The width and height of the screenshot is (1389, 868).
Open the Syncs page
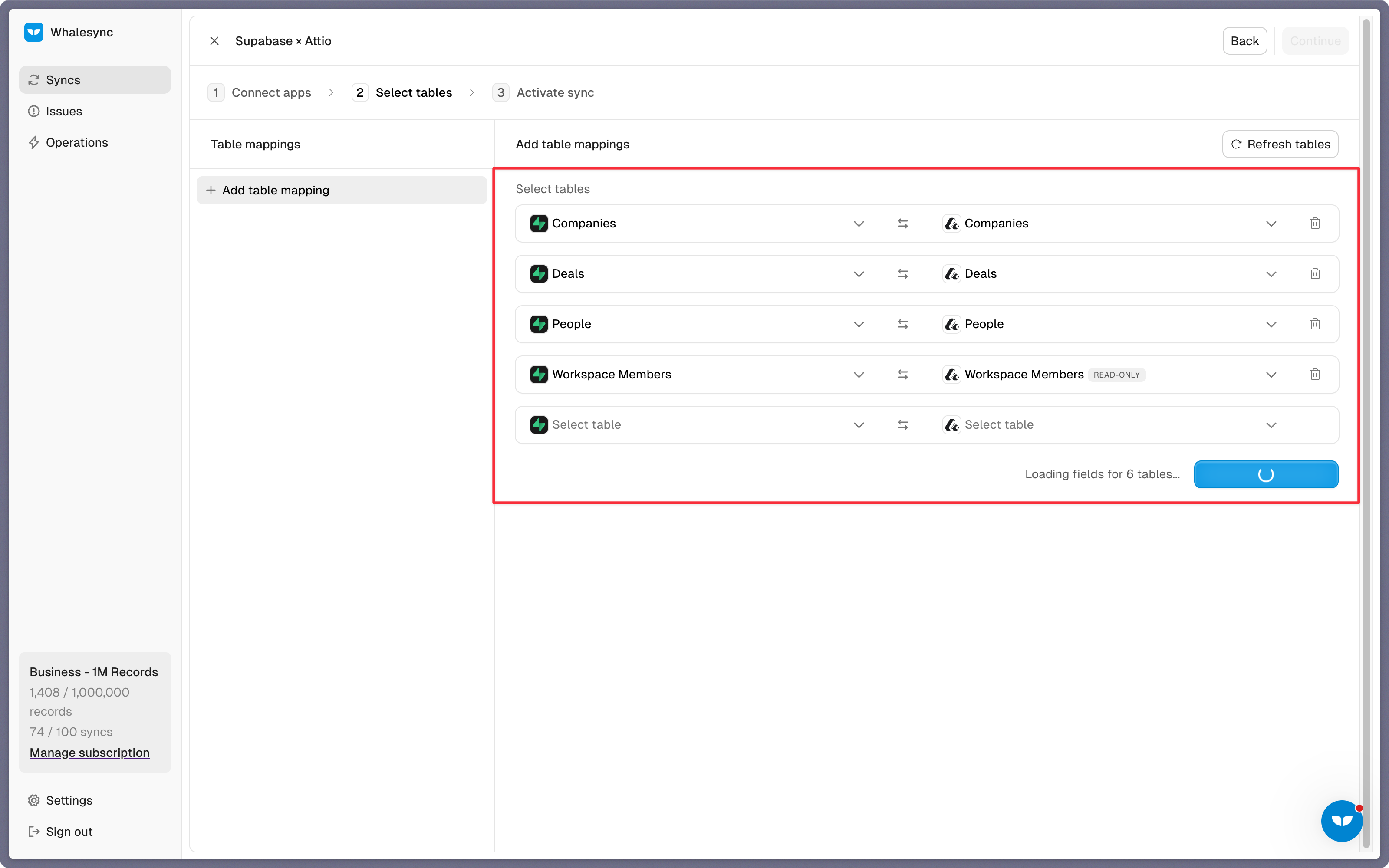pos(95,80)
